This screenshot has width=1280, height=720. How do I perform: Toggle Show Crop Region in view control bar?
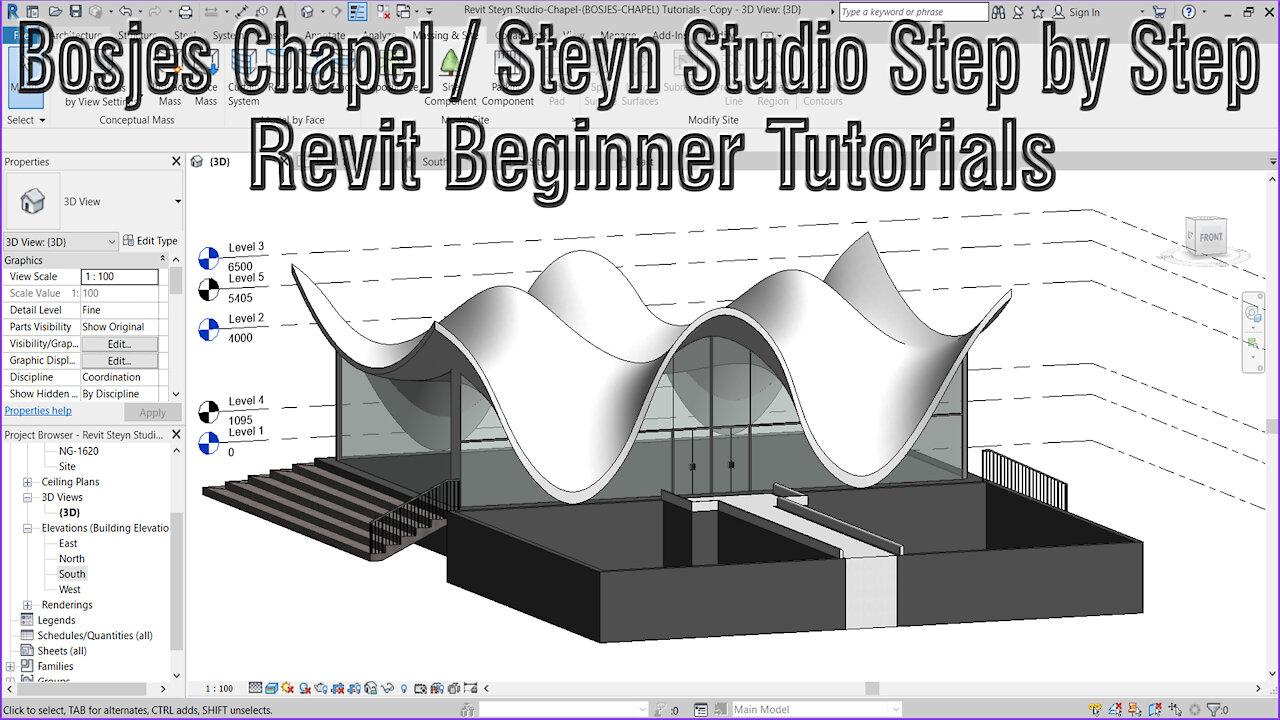pos(353,688)
